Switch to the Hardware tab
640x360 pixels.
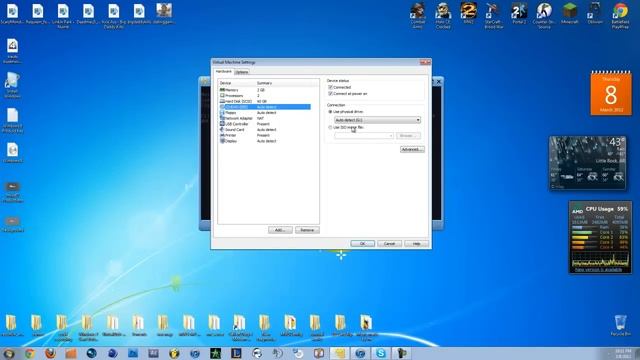pos(223,71)
